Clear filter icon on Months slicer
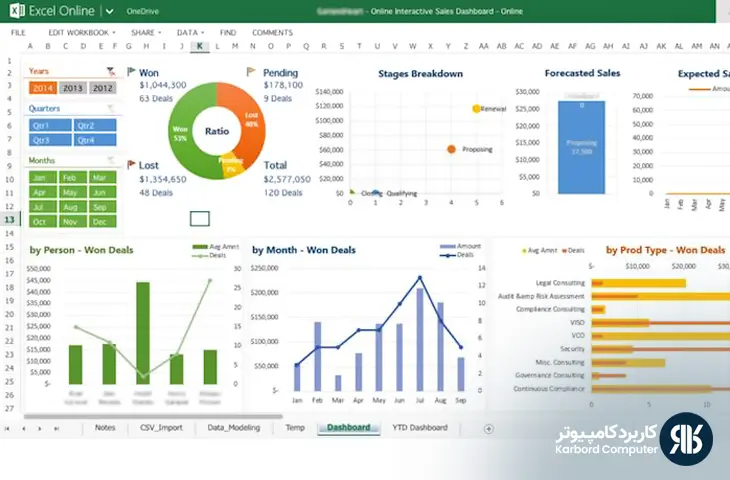This screenshot has height=480, width=730. [111, 160]
